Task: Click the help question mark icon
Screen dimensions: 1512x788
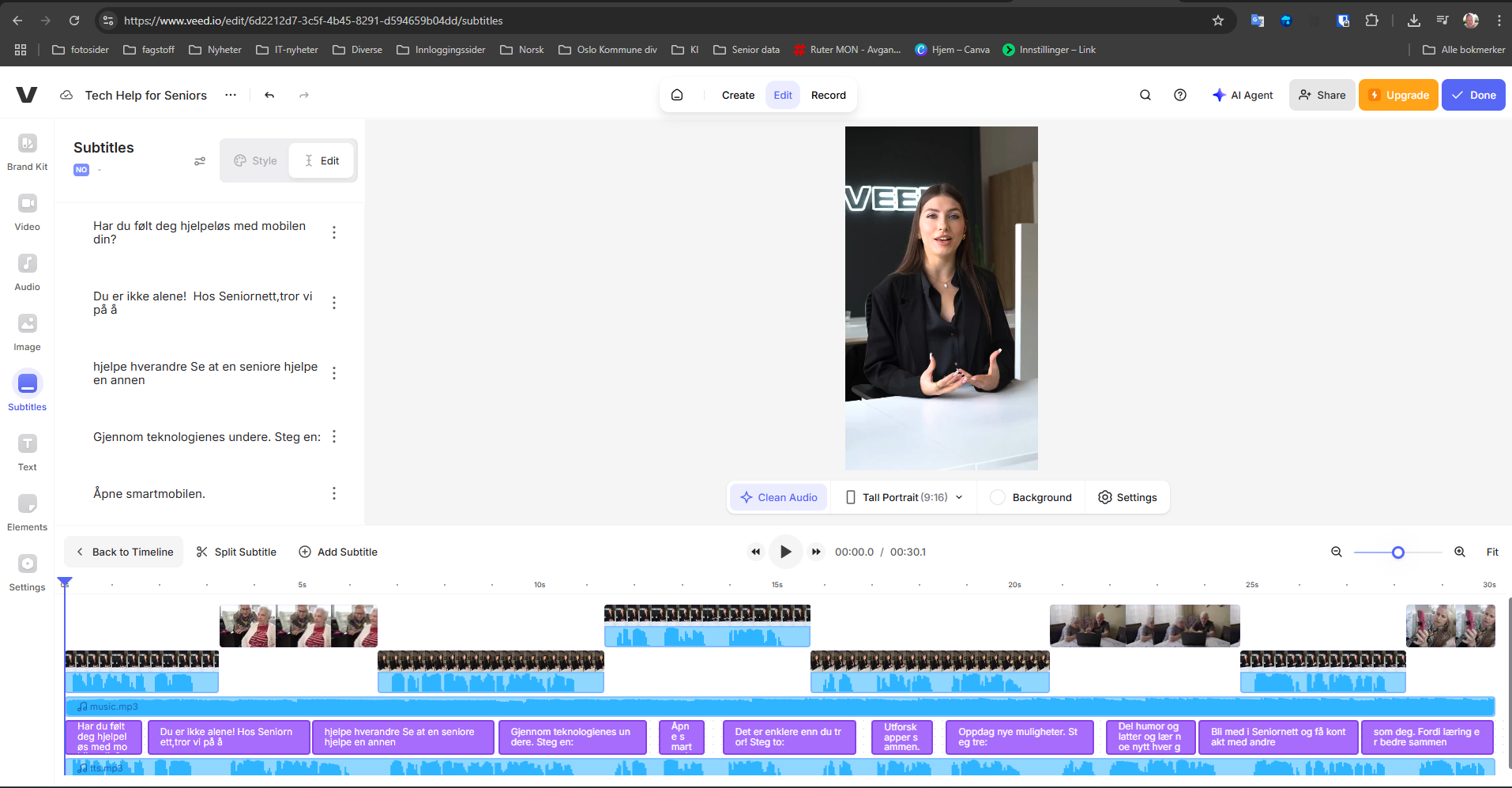Action: coord(1179,95)
